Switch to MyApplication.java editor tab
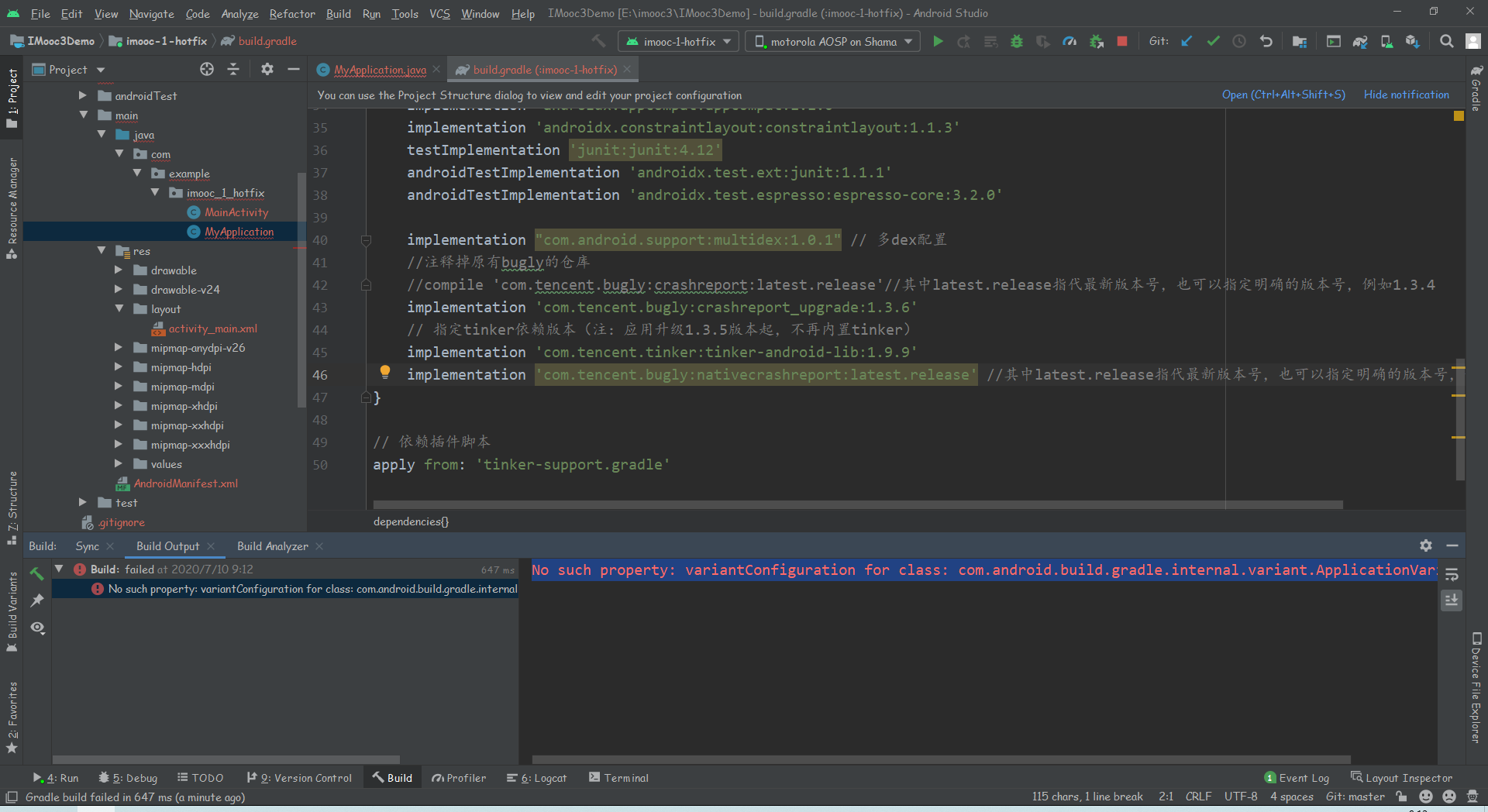The width and height of the screenshot is (1488, 812). [x=379, y=70]
